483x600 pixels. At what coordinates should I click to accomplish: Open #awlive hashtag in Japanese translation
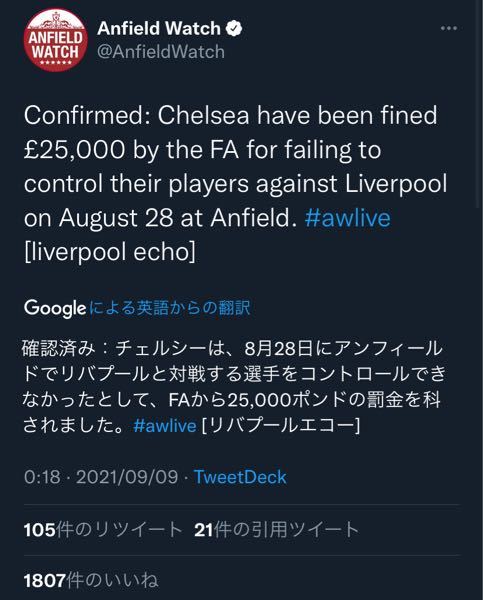(165, 426)
